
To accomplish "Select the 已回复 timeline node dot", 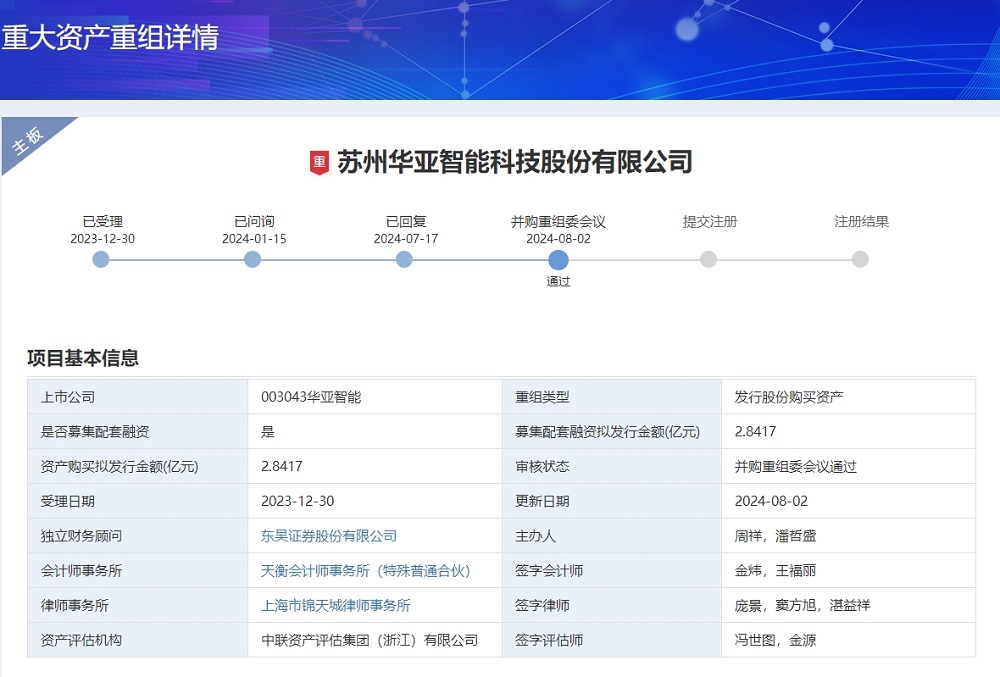I will click(404, 259).
